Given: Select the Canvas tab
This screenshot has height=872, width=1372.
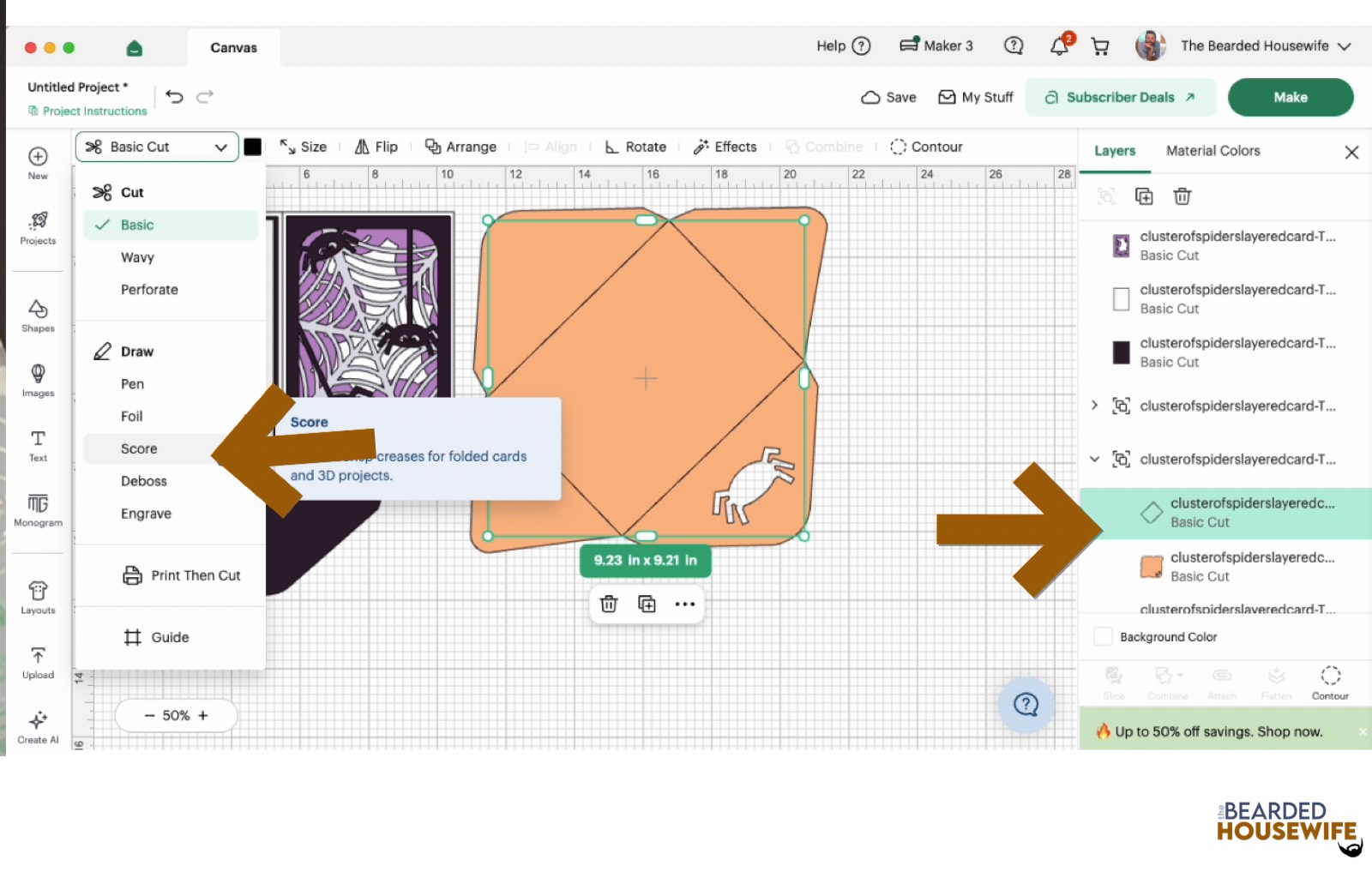Looking at the screenshot, I should [x=233, y=48].
